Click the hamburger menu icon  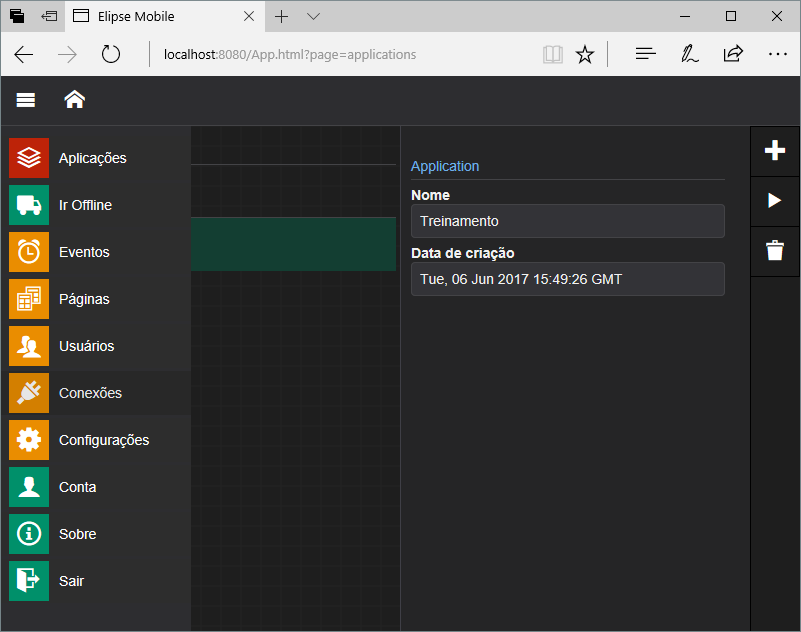click(x=26, y=100)
